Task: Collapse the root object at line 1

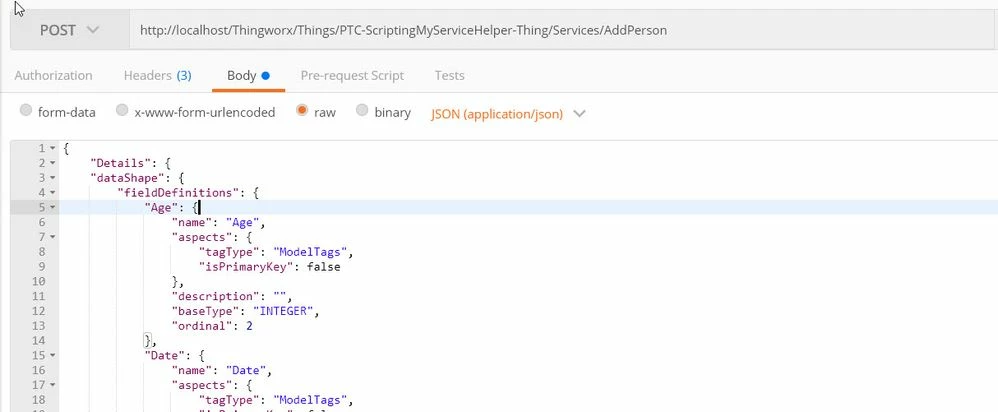Action: (x=53, y=148)
